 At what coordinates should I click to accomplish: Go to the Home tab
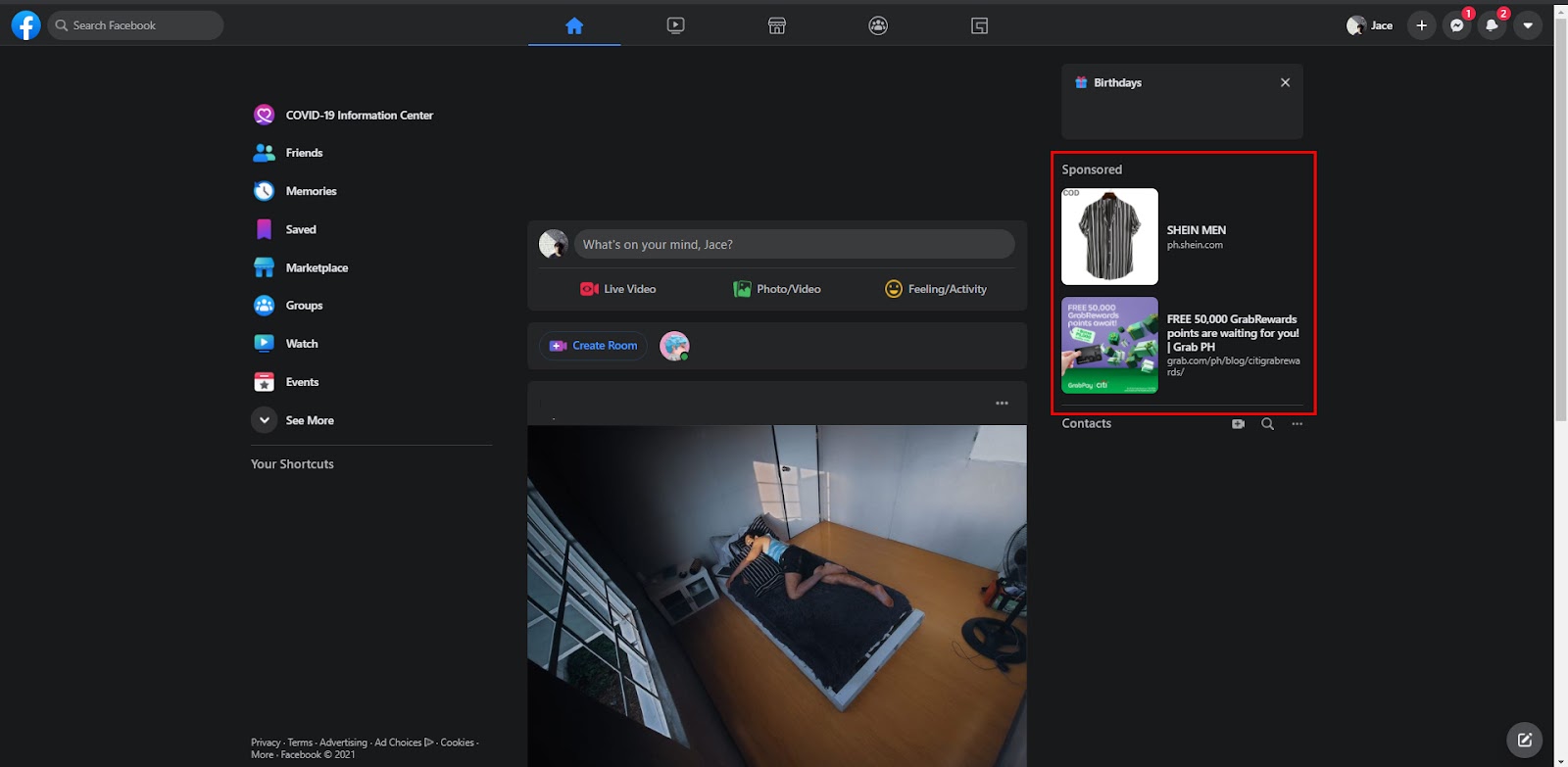point(574,25)
